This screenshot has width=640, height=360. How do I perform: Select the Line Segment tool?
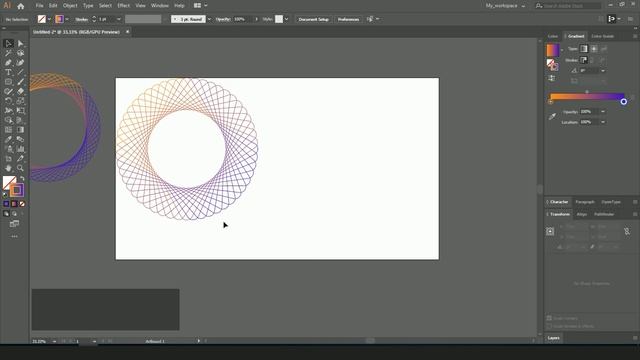coord(20,72)
